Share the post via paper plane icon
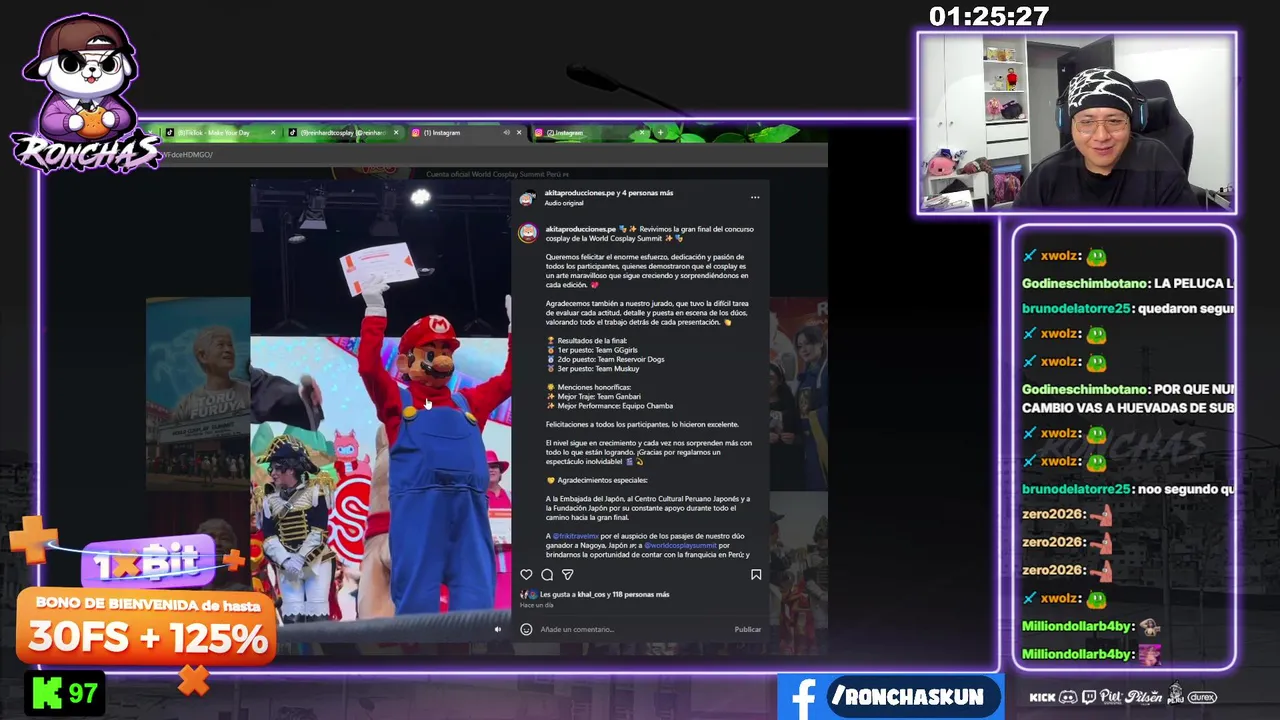This screenshot has width=1280, height=720. coord(568,575)
